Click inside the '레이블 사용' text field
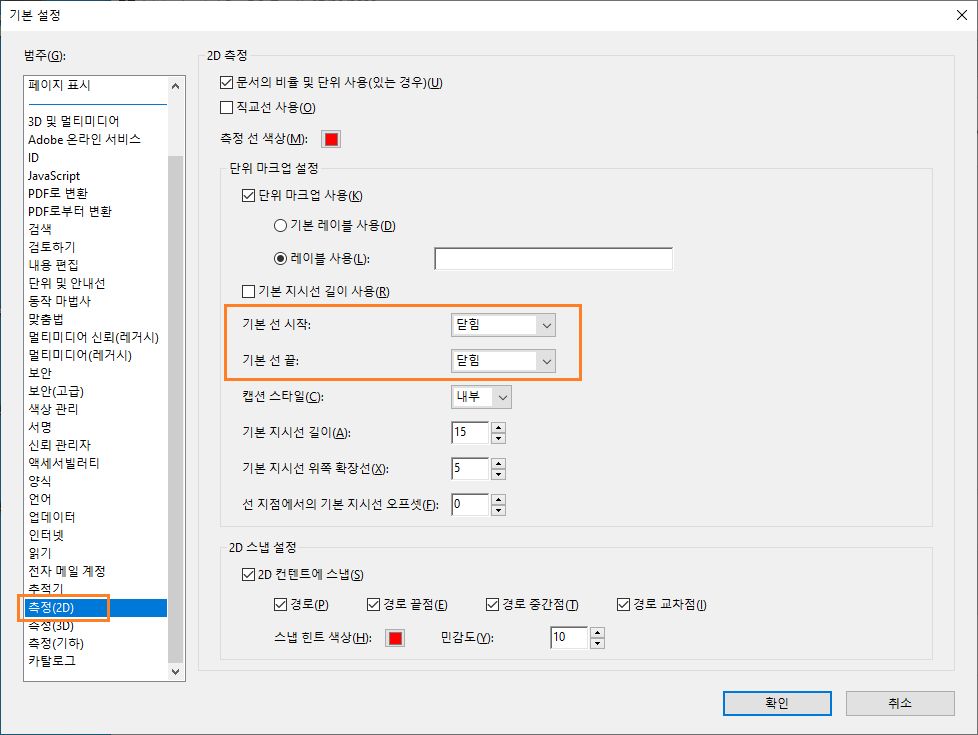The height and width of the screenshot is (735, 978). pyautogui.click(x=553, y=258)
